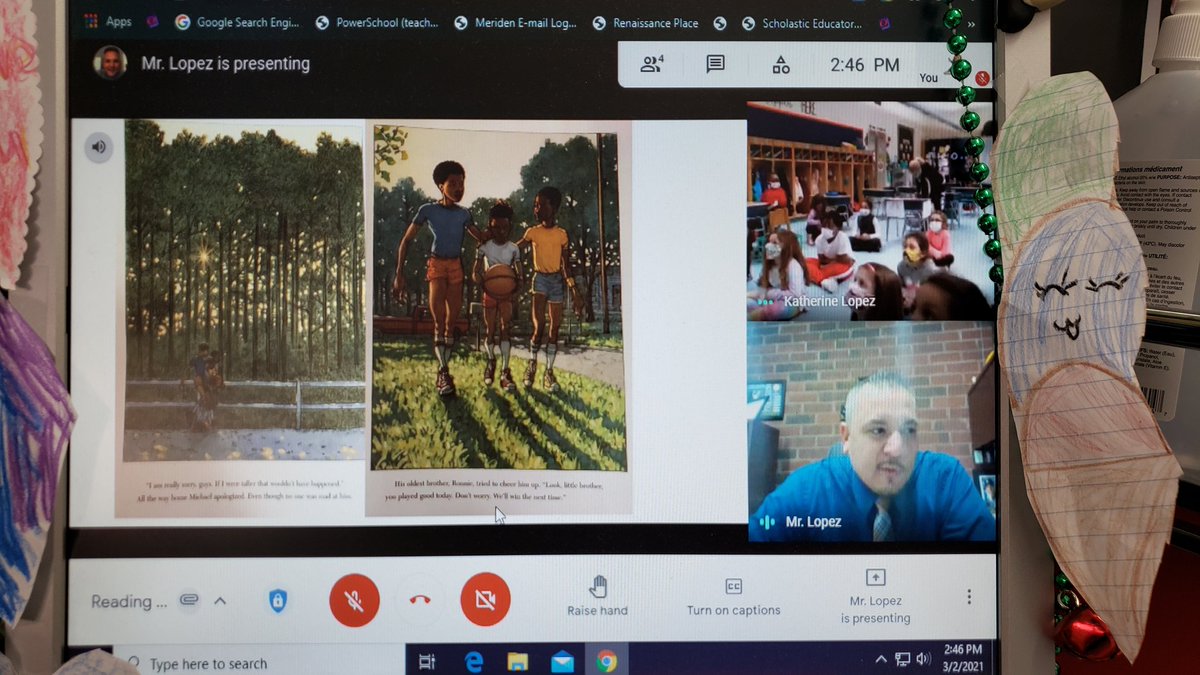Screen dimensions: 1200x675
Task: Show the participants list with 4 people
Action: (652, 65)
